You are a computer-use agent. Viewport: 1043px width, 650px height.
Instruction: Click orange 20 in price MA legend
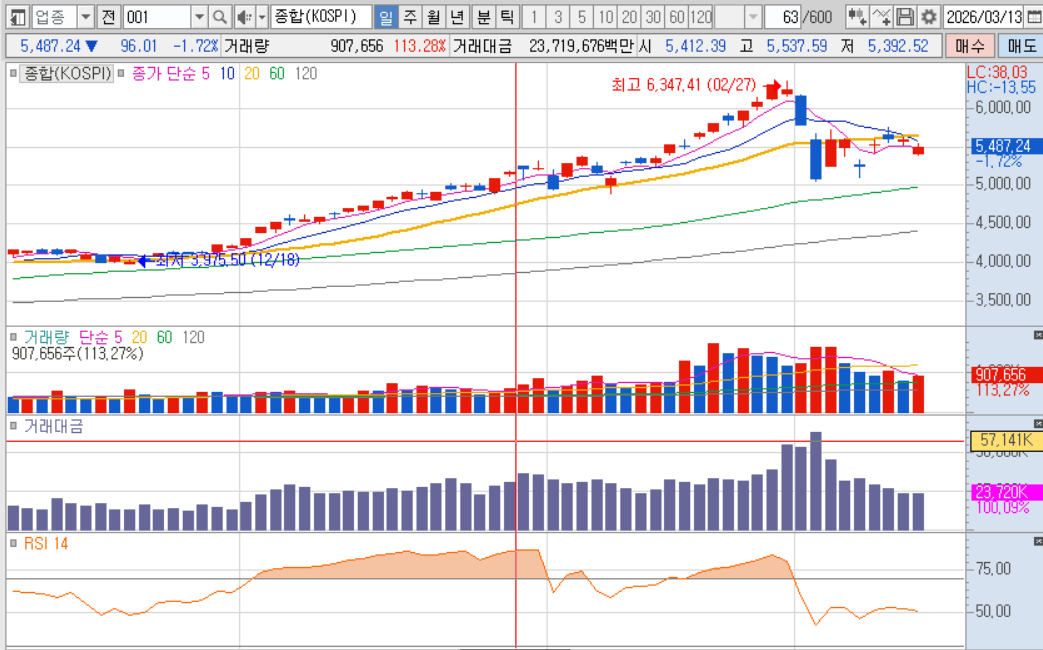tap(251, 73)
